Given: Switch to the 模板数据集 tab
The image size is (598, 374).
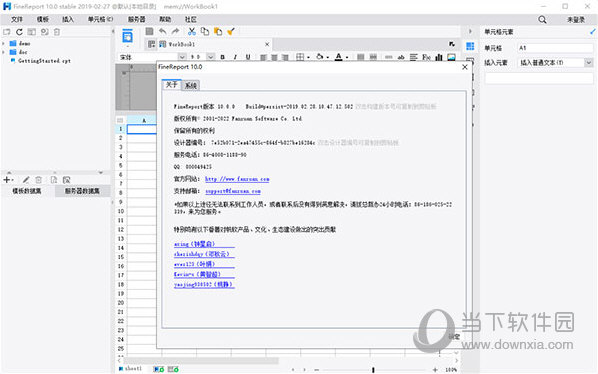Looking at the screenshot, I should 27,191.
